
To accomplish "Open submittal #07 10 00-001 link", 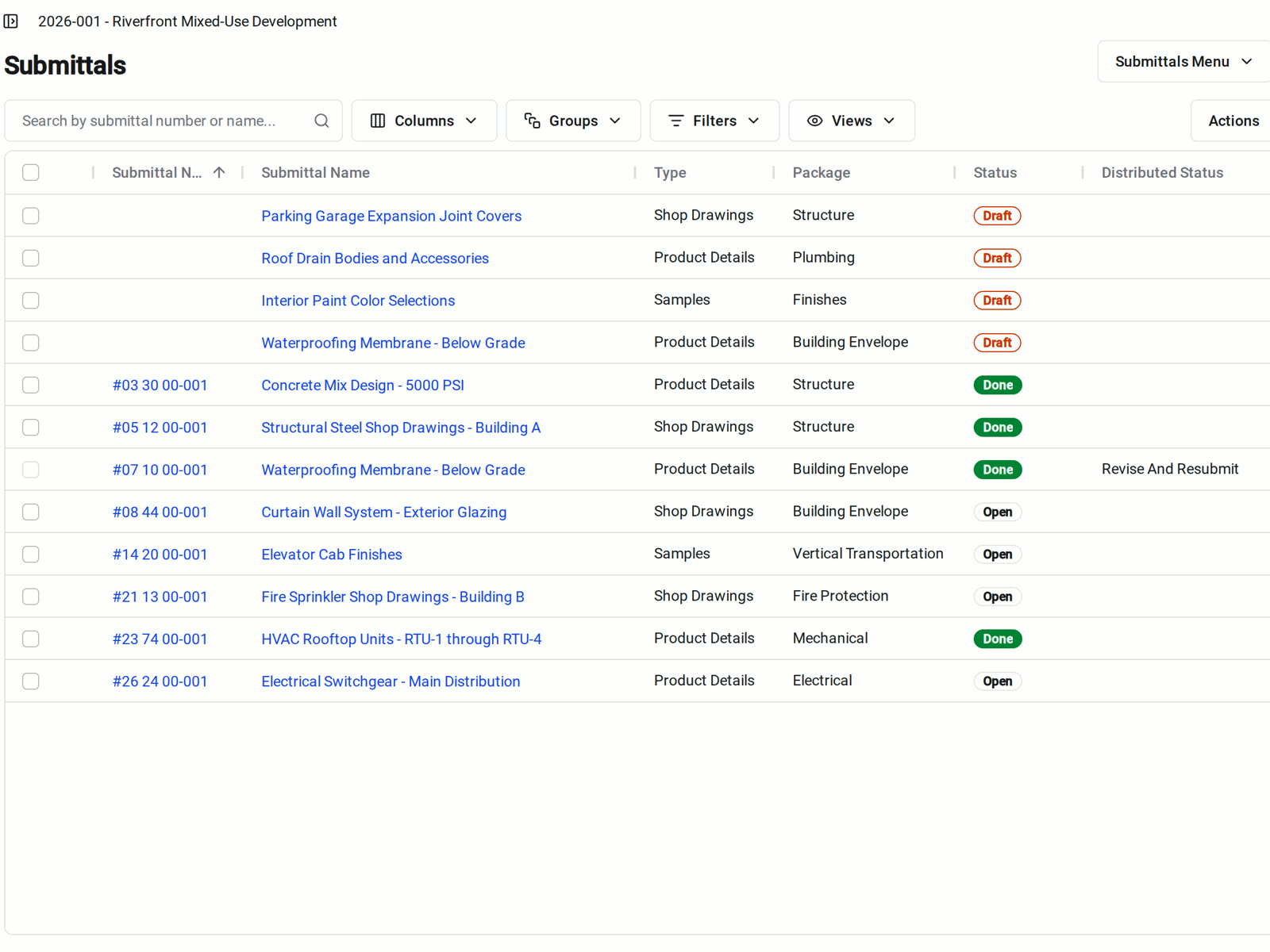I will (160, 470).
